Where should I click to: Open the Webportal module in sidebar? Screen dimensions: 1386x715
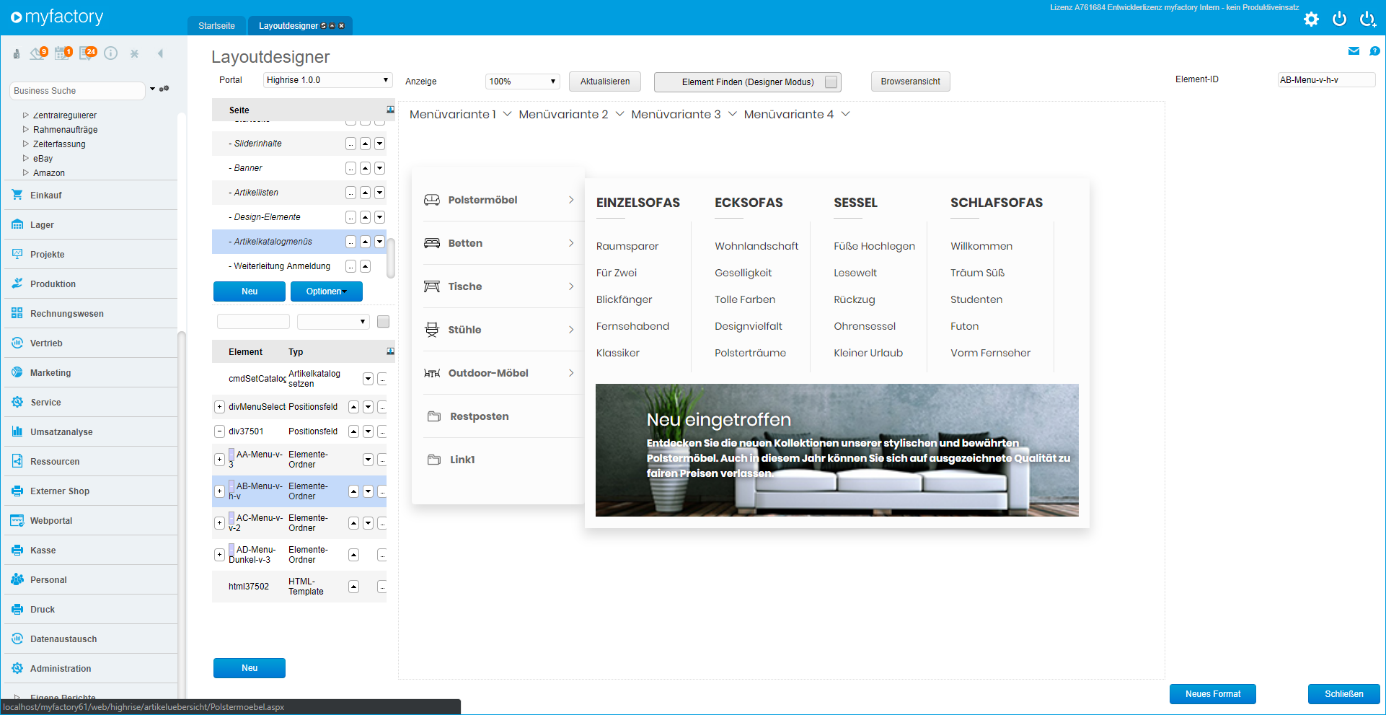[x=89, y=521]
